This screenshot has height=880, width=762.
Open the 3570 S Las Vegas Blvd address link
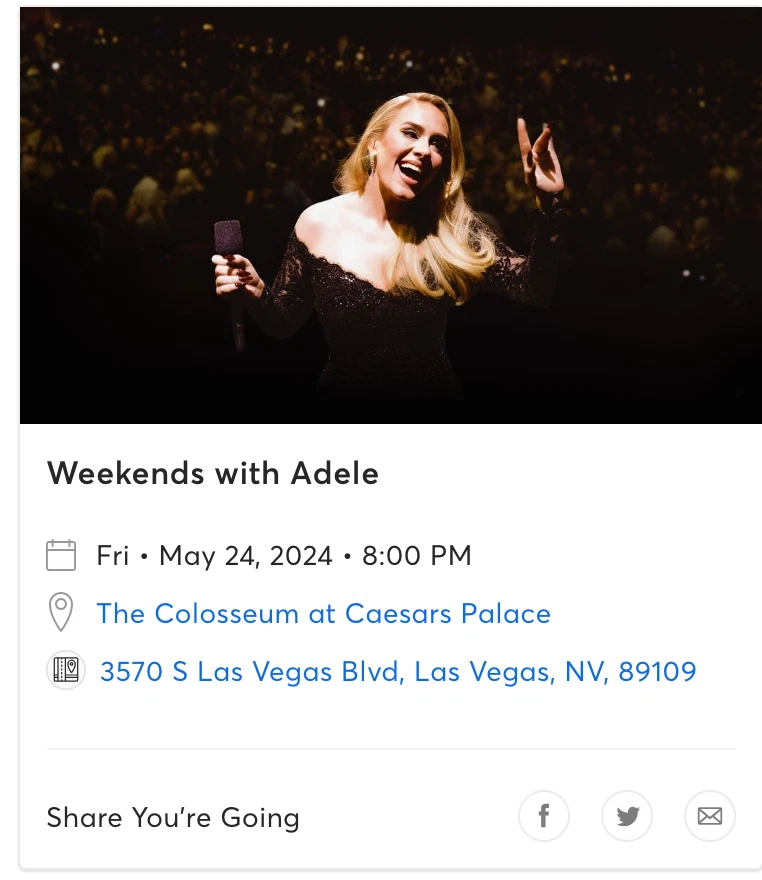pos(398,671)
